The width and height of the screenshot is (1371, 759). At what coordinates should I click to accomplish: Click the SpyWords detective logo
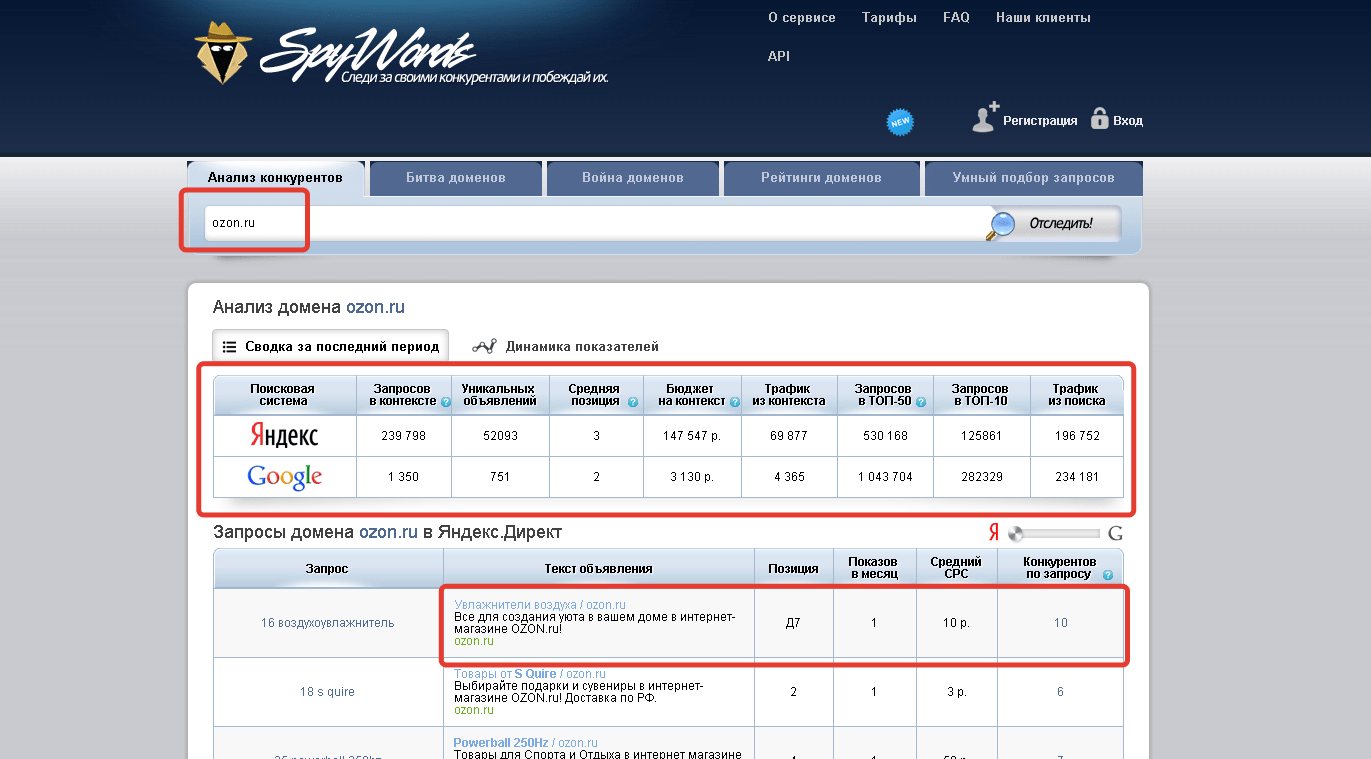tap(223, 52)
